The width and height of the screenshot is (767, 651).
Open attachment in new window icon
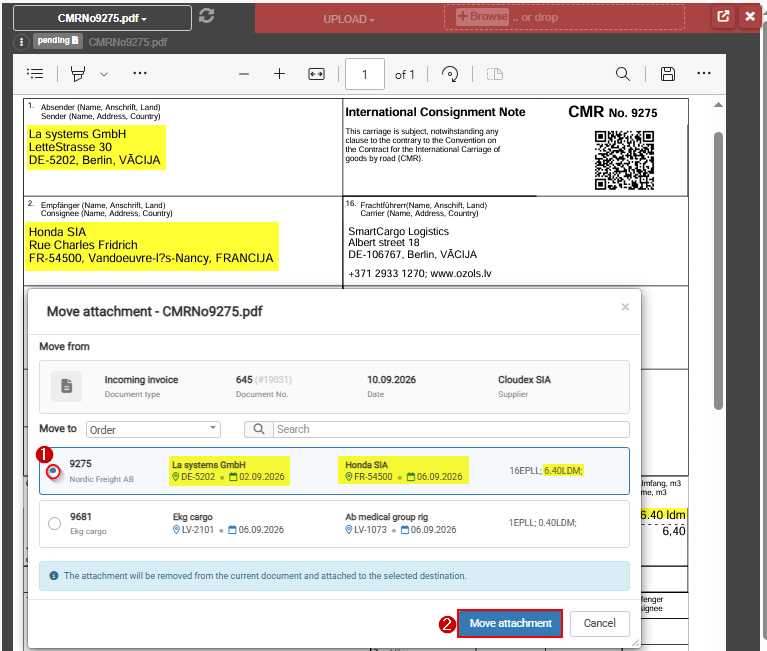723,16
